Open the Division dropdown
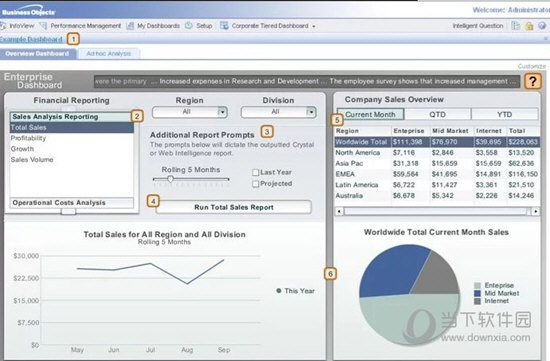550x361 pixels. tap(279, 112)
